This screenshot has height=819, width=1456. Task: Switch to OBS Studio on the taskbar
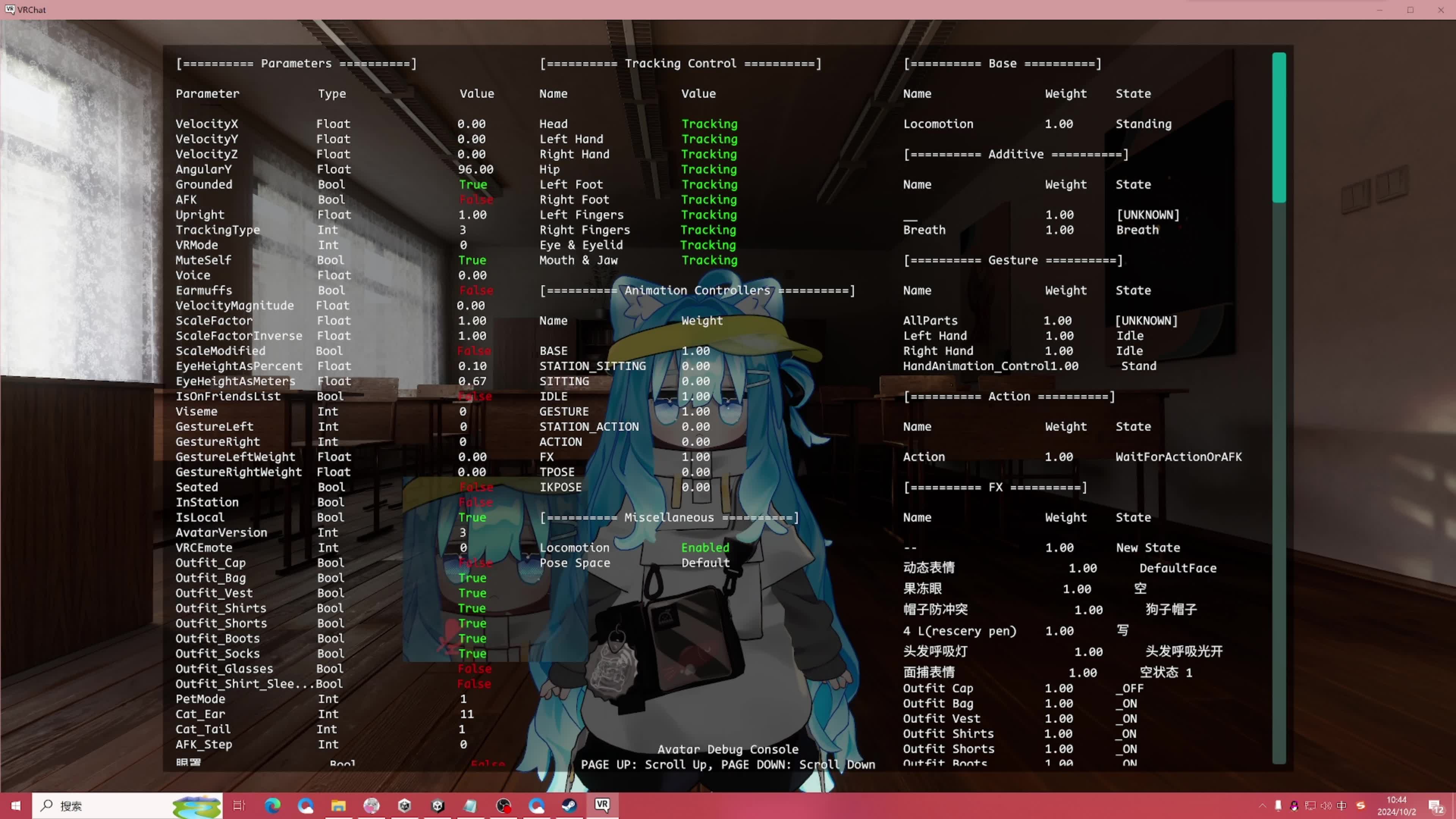point(504,805)
